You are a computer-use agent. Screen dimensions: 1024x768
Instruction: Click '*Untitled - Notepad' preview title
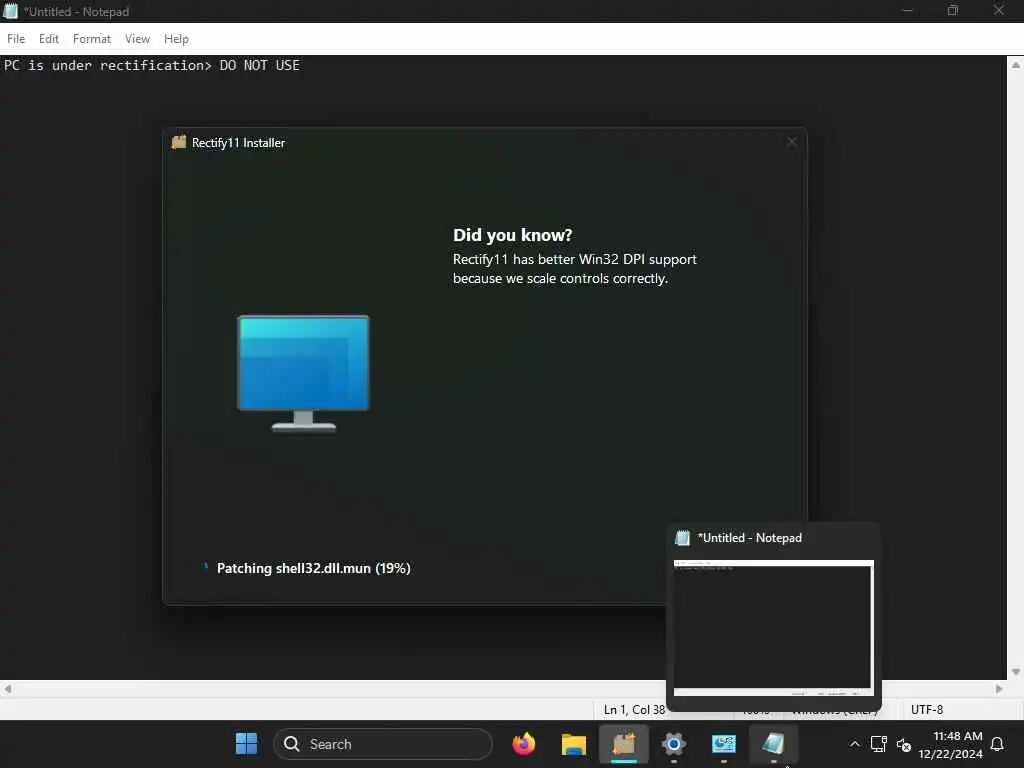click(750, 537)
